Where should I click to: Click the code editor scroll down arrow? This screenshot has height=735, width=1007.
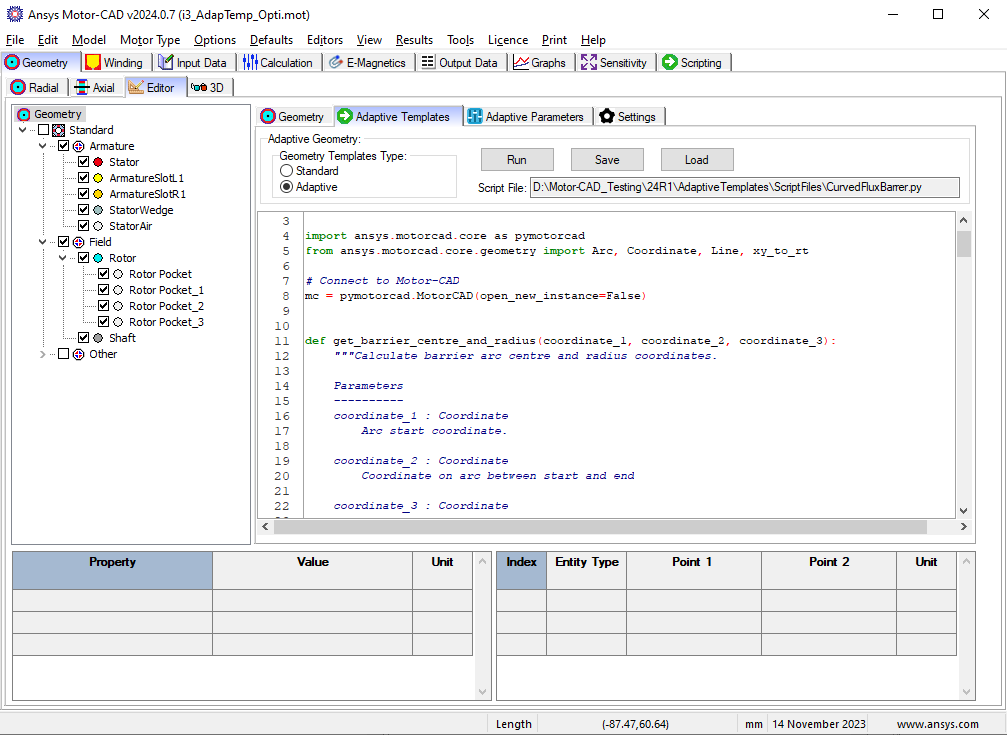(x=963, y=511)
